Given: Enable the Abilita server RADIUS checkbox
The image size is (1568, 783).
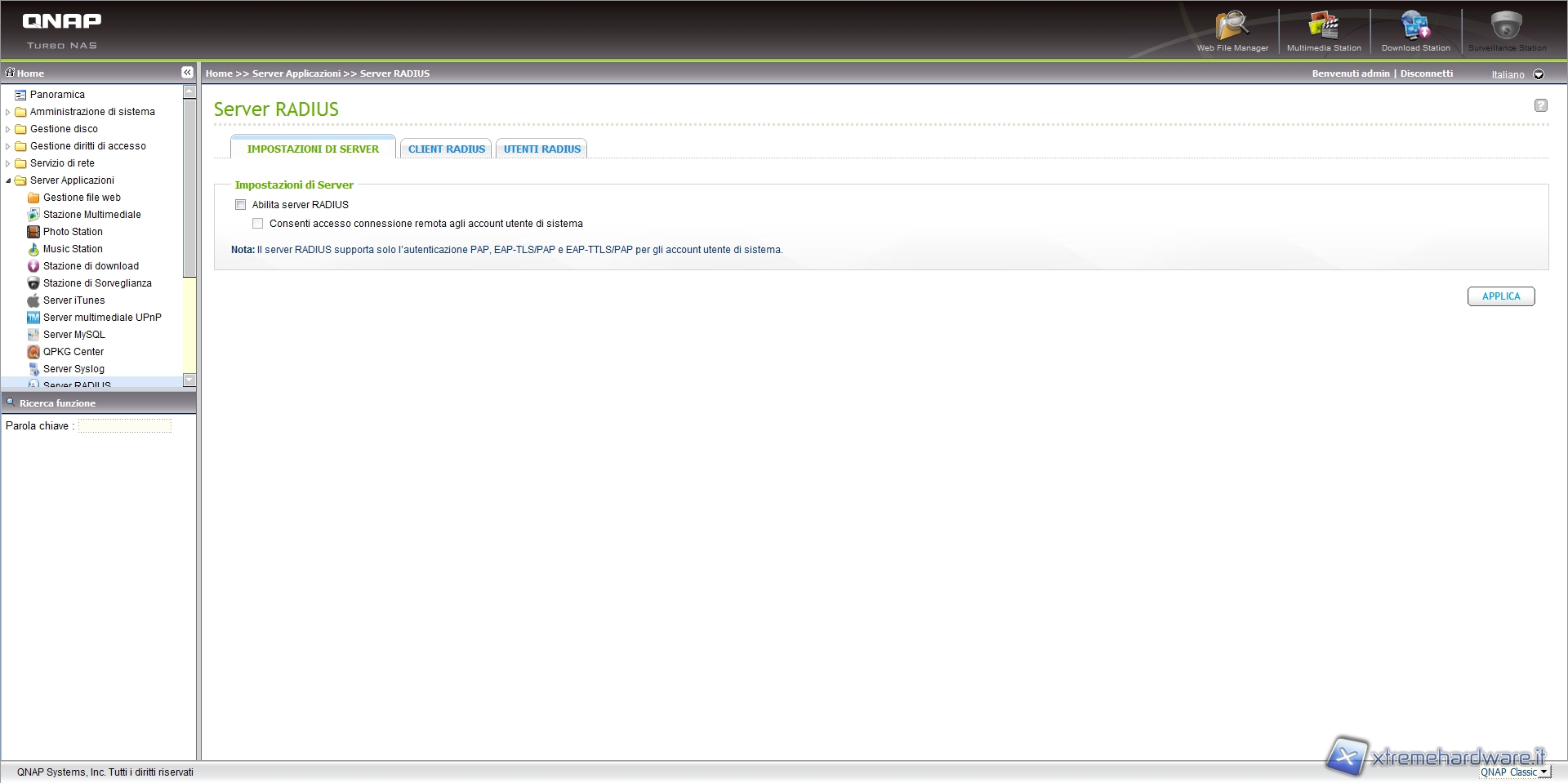Looking at the screenshot, I should [241, 205].
